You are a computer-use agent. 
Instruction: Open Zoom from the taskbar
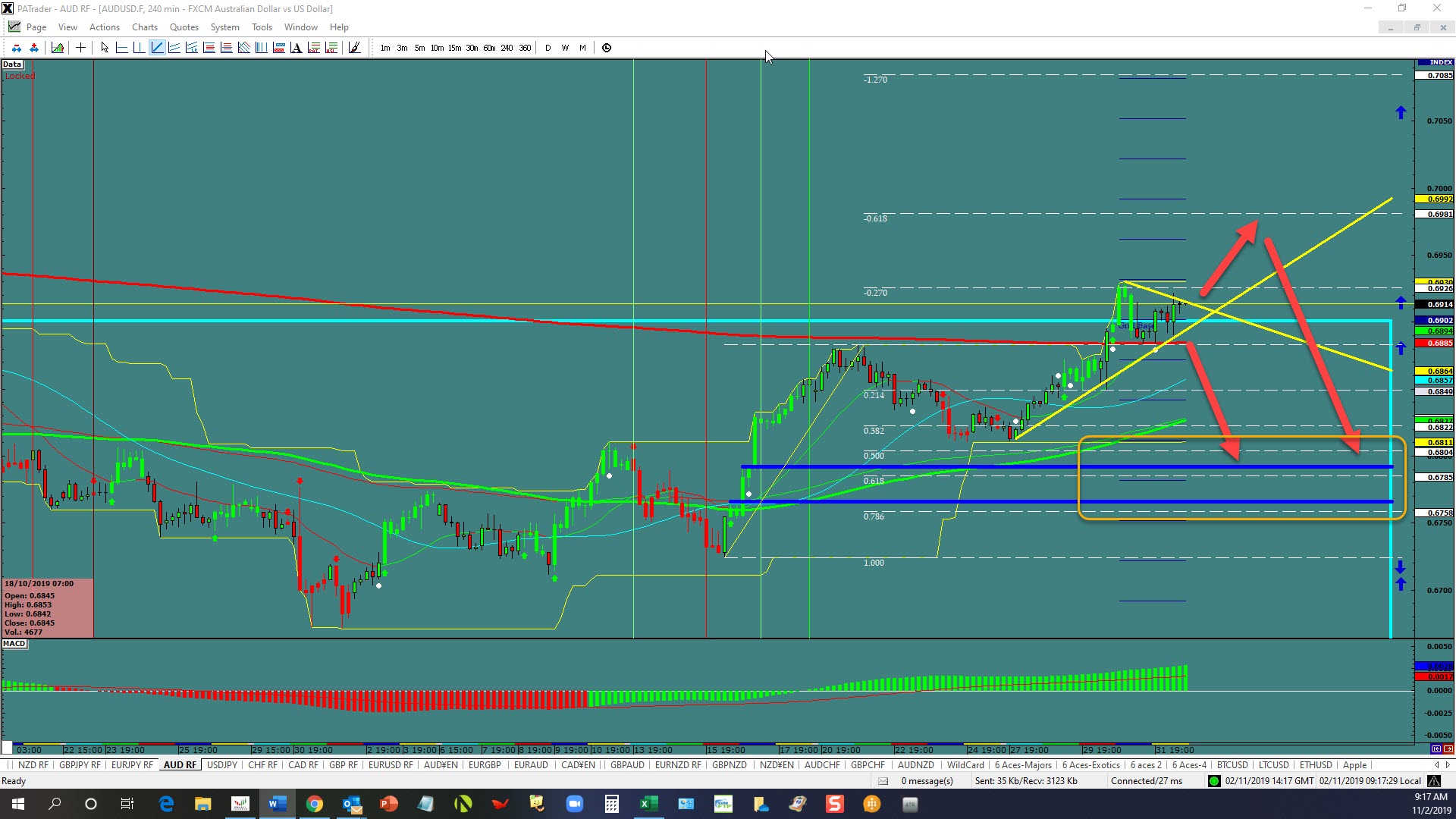[574, 804]
